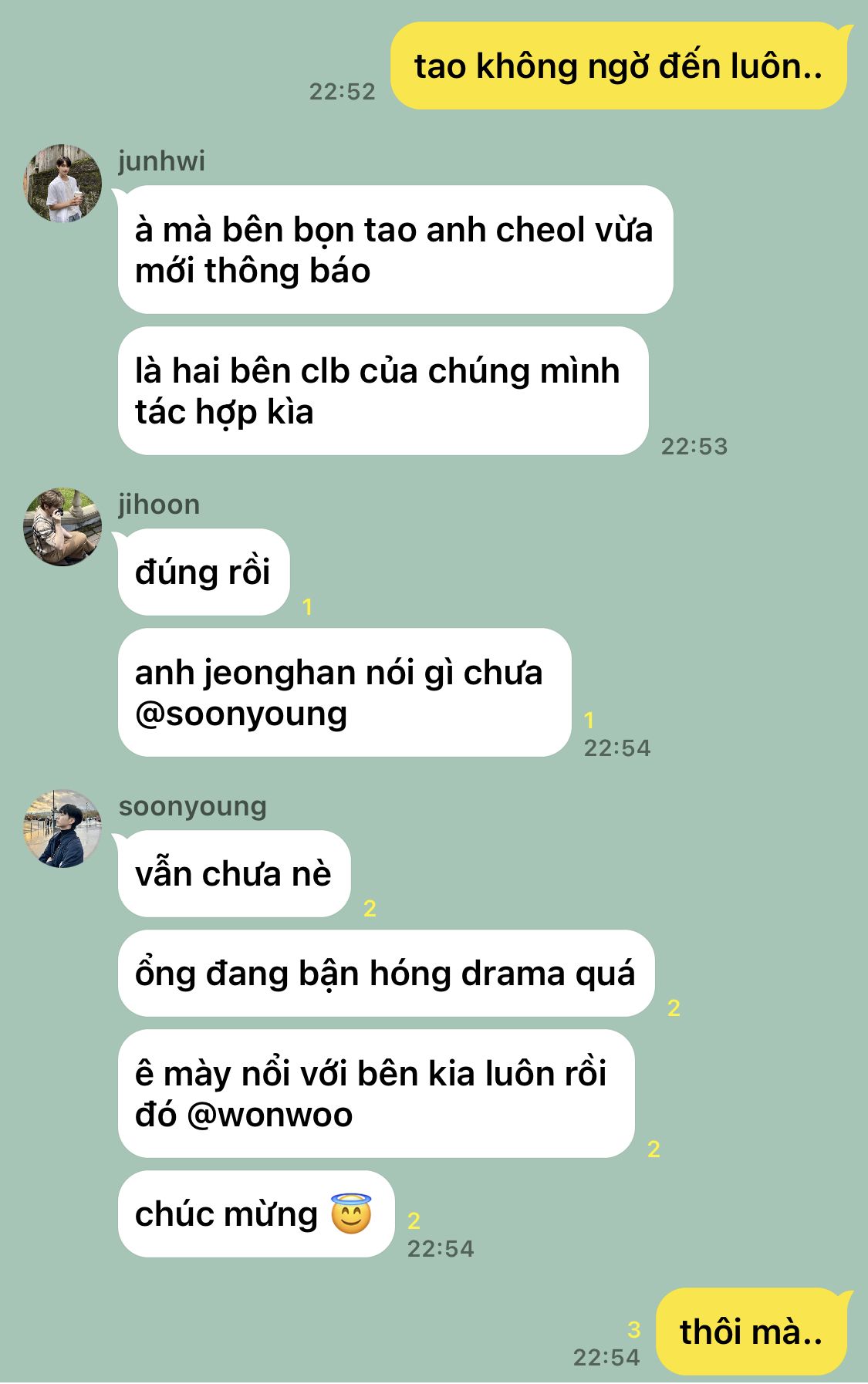Tap the halo smiley emoji in "chúc mừng"
The image size is (868, 1384).
click(351, 1214)
